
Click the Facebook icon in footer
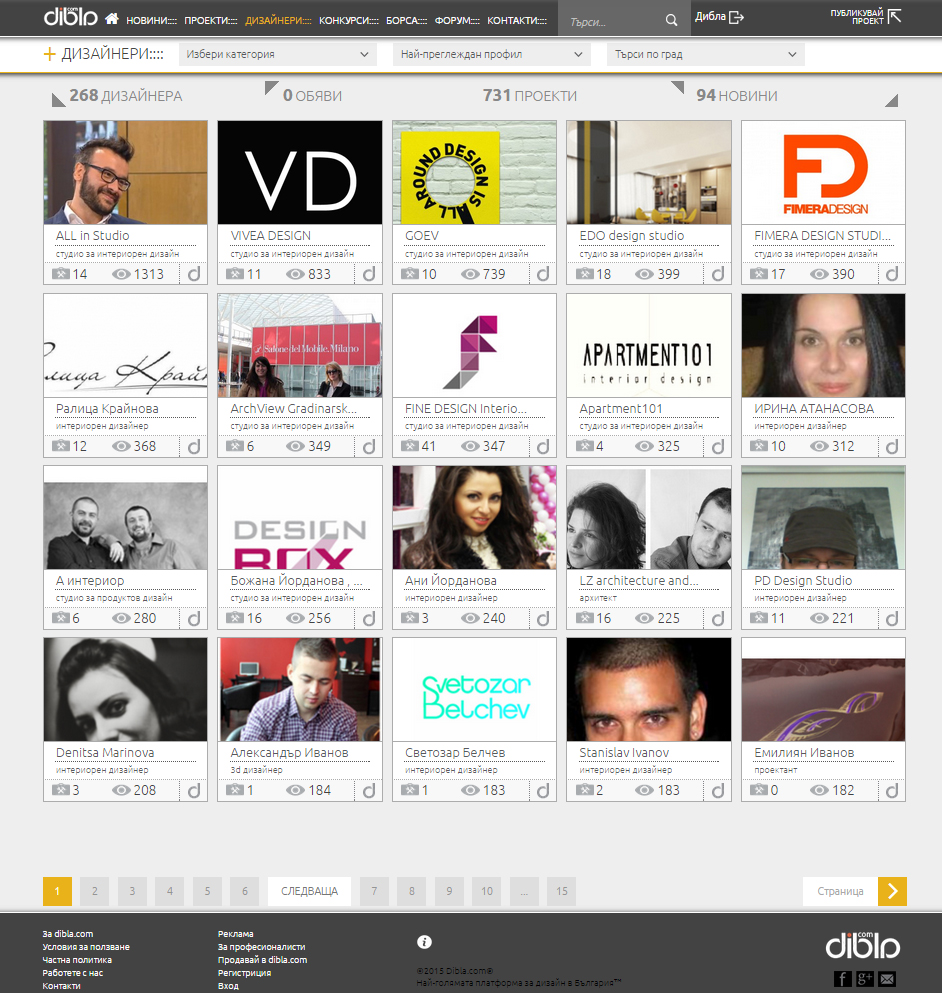(x=842, y=978)
